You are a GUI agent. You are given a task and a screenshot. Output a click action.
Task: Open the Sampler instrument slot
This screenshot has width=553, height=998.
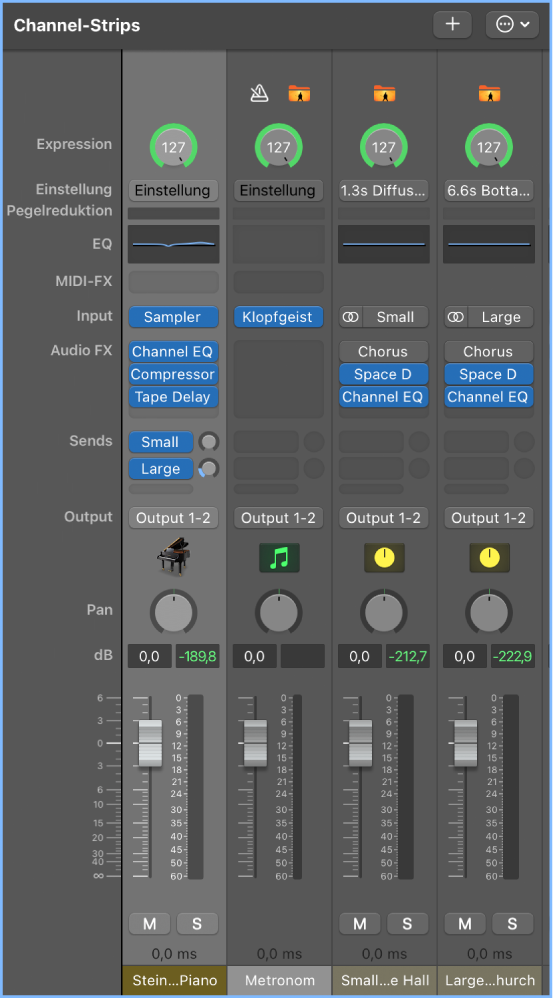pos(173,317)
